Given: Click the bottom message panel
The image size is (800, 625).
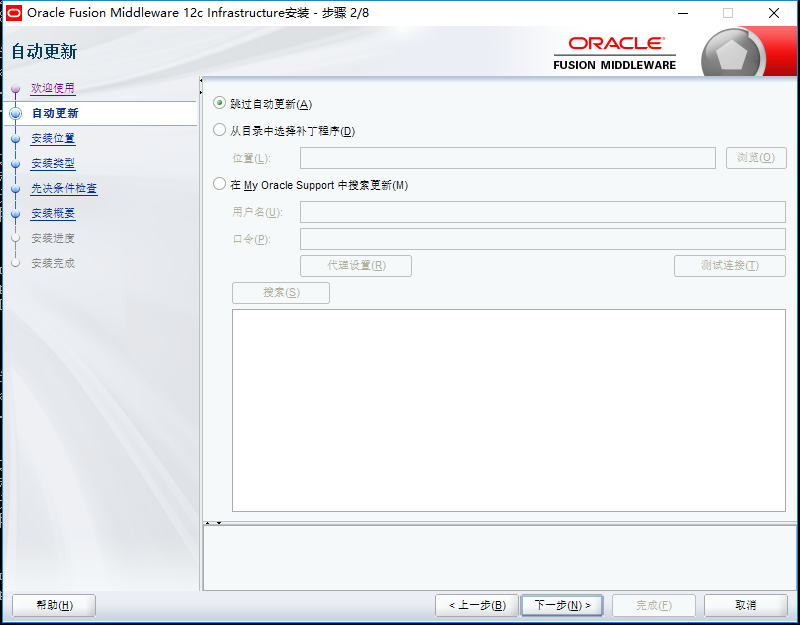Looking at the screenshot, I should point(500,558).
